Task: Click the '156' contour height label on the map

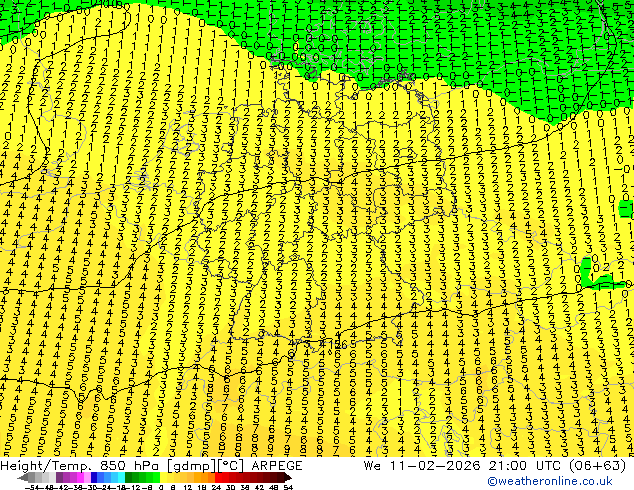Action: tap(337, 345)
